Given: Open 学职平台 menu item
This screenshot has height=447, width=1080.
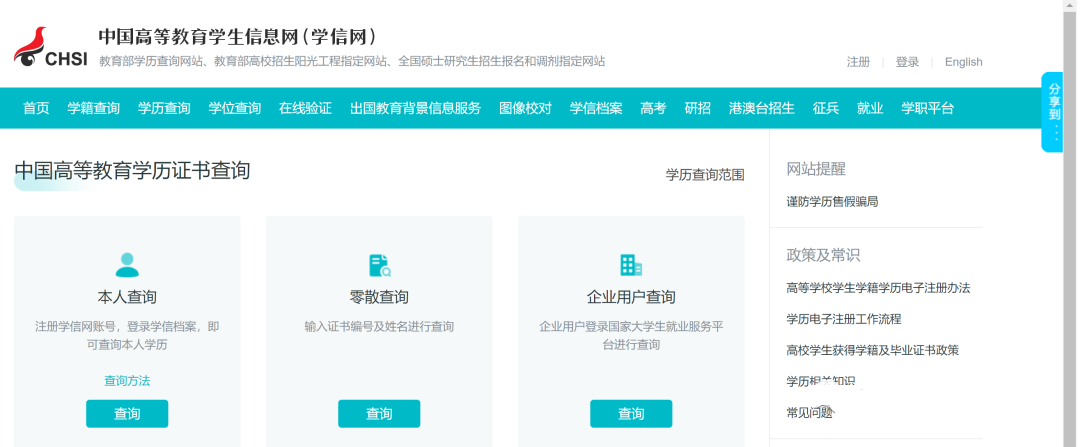Looking at the screenshot, I should (928, 108).
